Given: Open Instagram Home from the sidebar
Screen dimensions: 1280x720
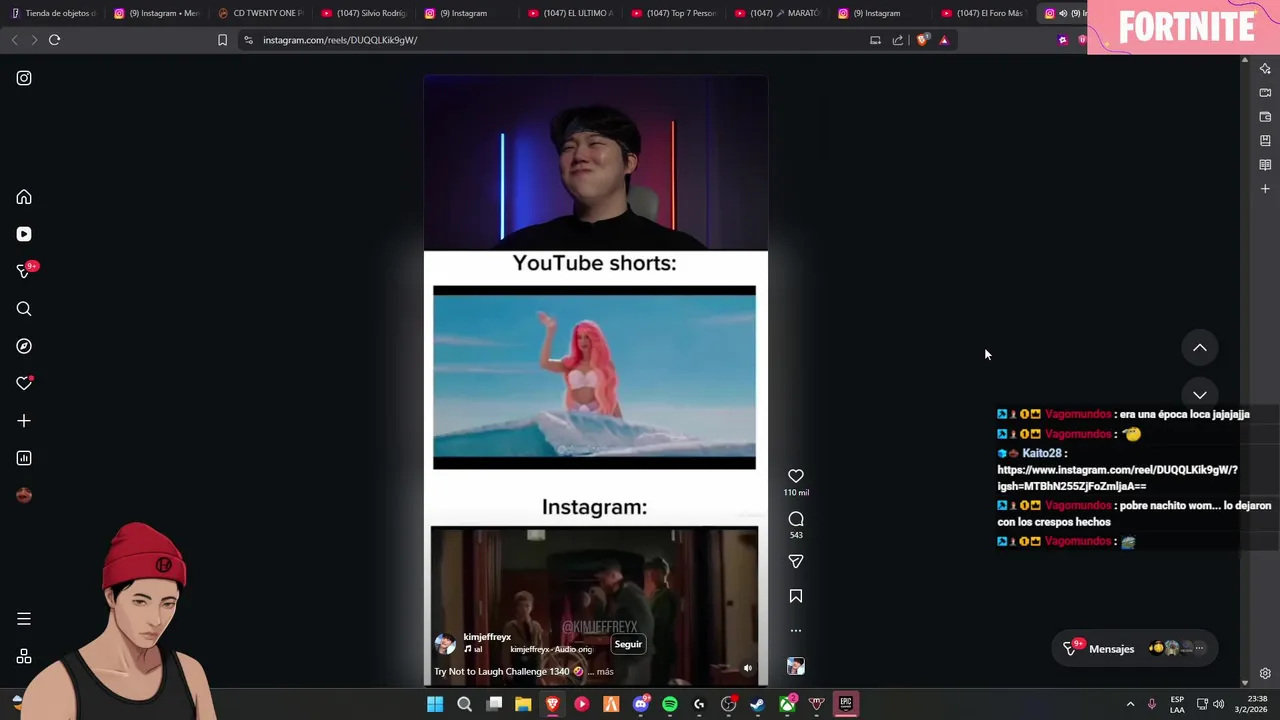Looking at the screenshot, I should pos(24,197).
